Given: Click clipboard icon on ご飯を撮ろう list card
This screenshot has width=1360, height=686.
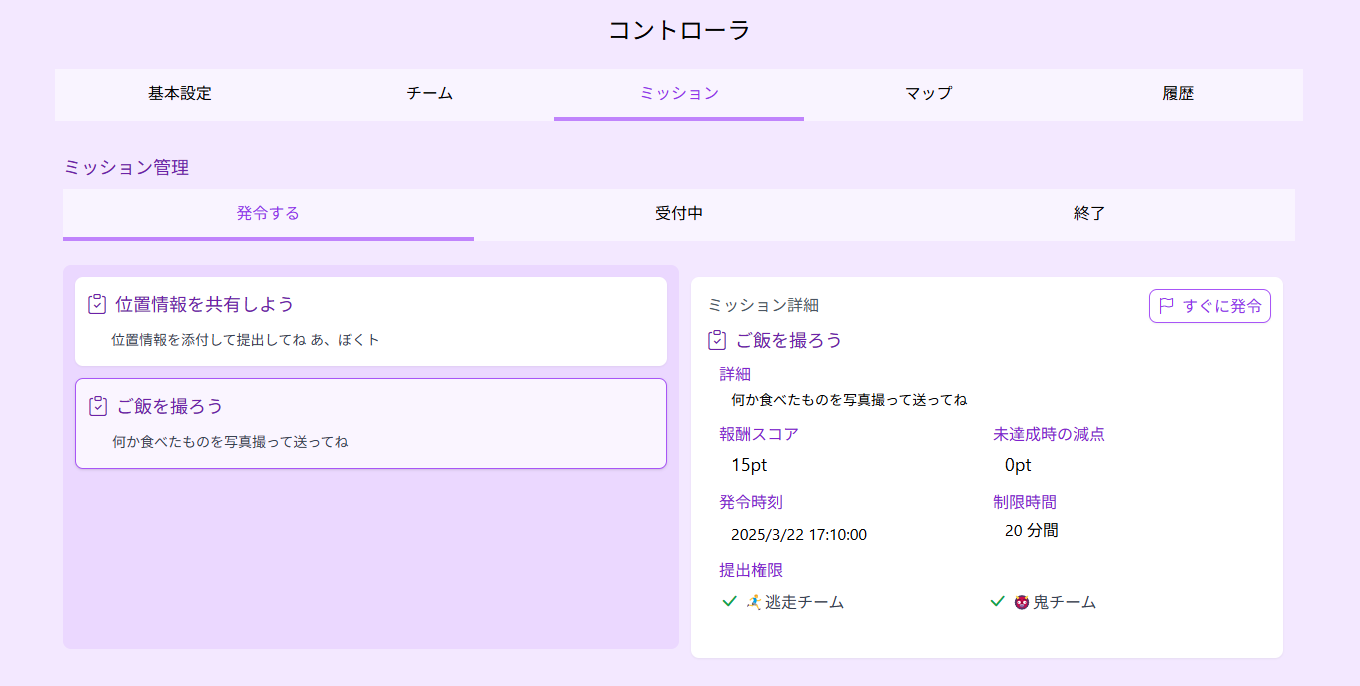Looking at the screenshot, I should (97, 406).
